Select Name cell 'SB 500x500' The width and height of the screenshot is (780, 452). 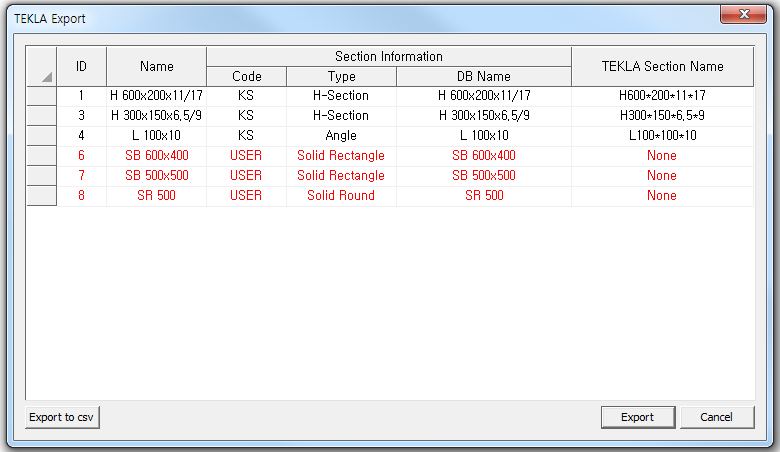pyautogui.click(x=157, y=176)
